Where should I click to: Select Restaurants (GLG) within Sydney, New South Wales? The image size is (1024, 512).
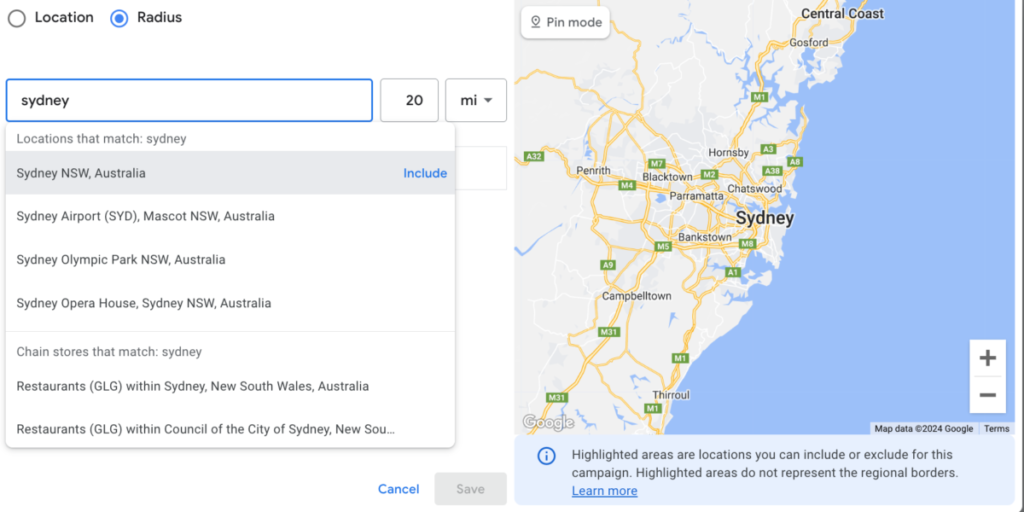click(230, 386)
